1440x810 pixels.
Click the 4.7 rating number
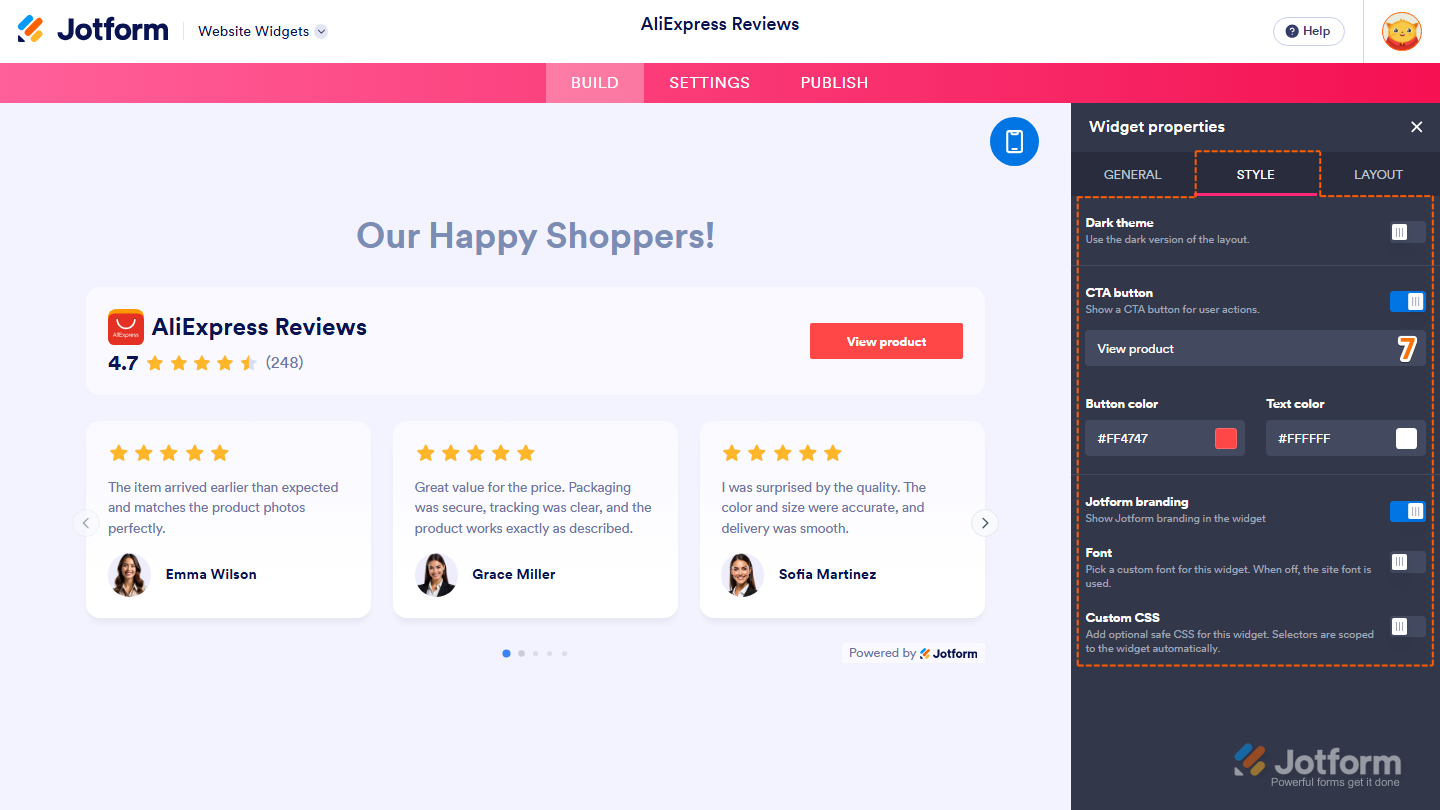pyautogui.click(x=123, y=363)
